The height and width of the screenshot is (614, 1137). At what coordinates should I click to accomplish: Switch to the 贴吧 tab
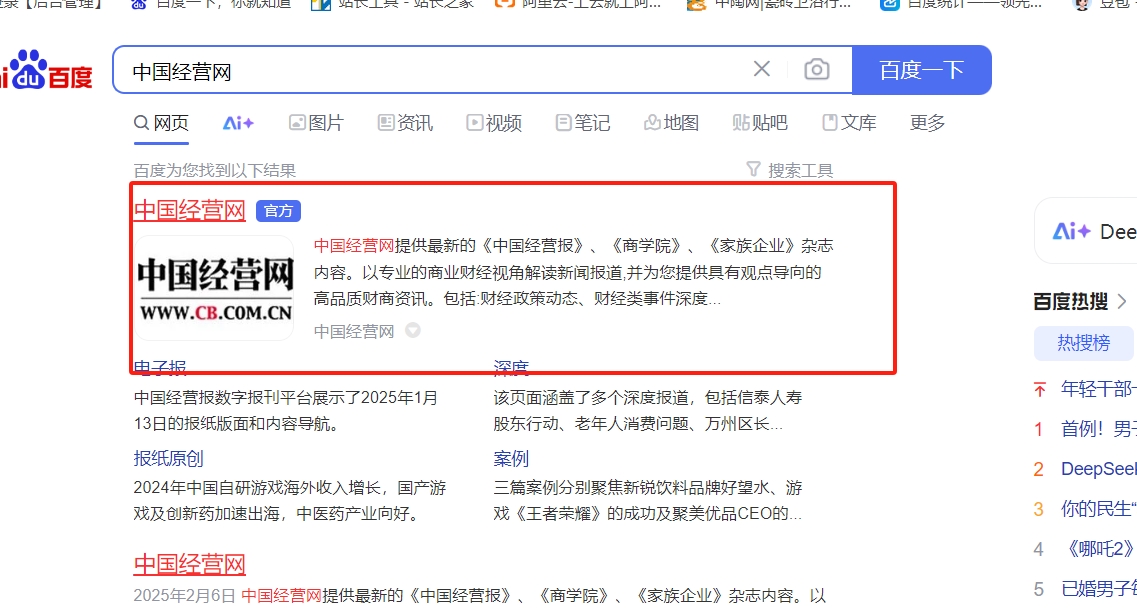coord(760,123)
